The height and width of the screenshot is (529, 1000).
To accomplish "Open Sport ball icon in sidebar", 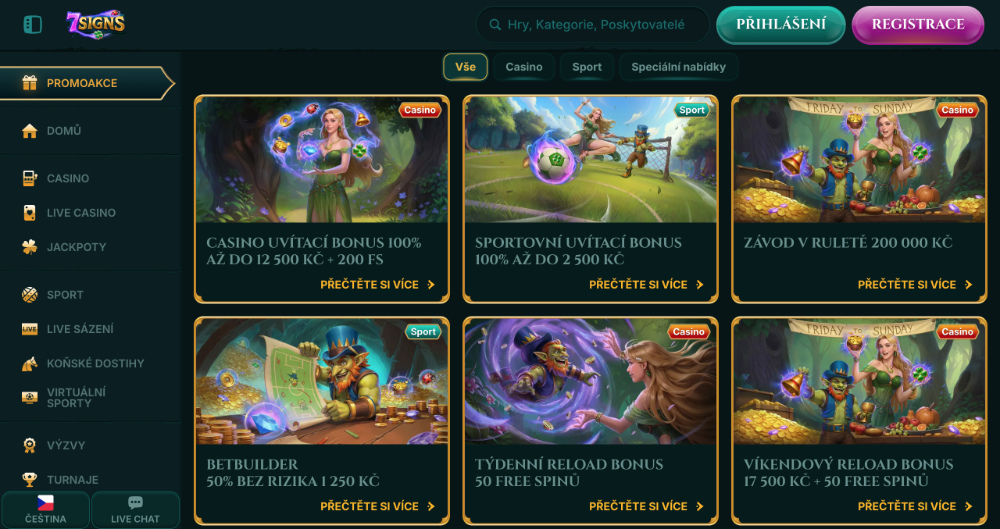I will pyautogui.click(x=29, y=295).
